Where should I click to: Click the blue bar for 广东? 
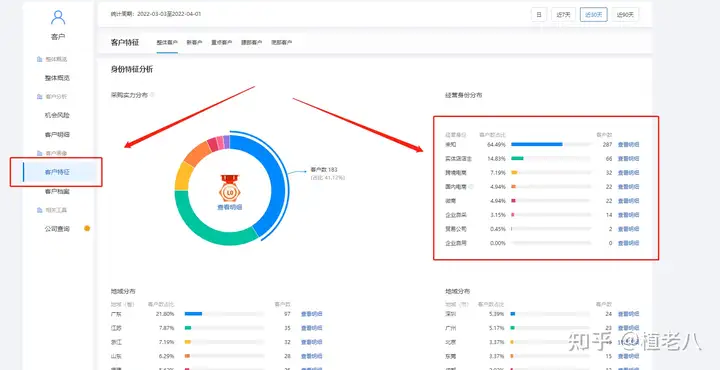coord(193,314)
